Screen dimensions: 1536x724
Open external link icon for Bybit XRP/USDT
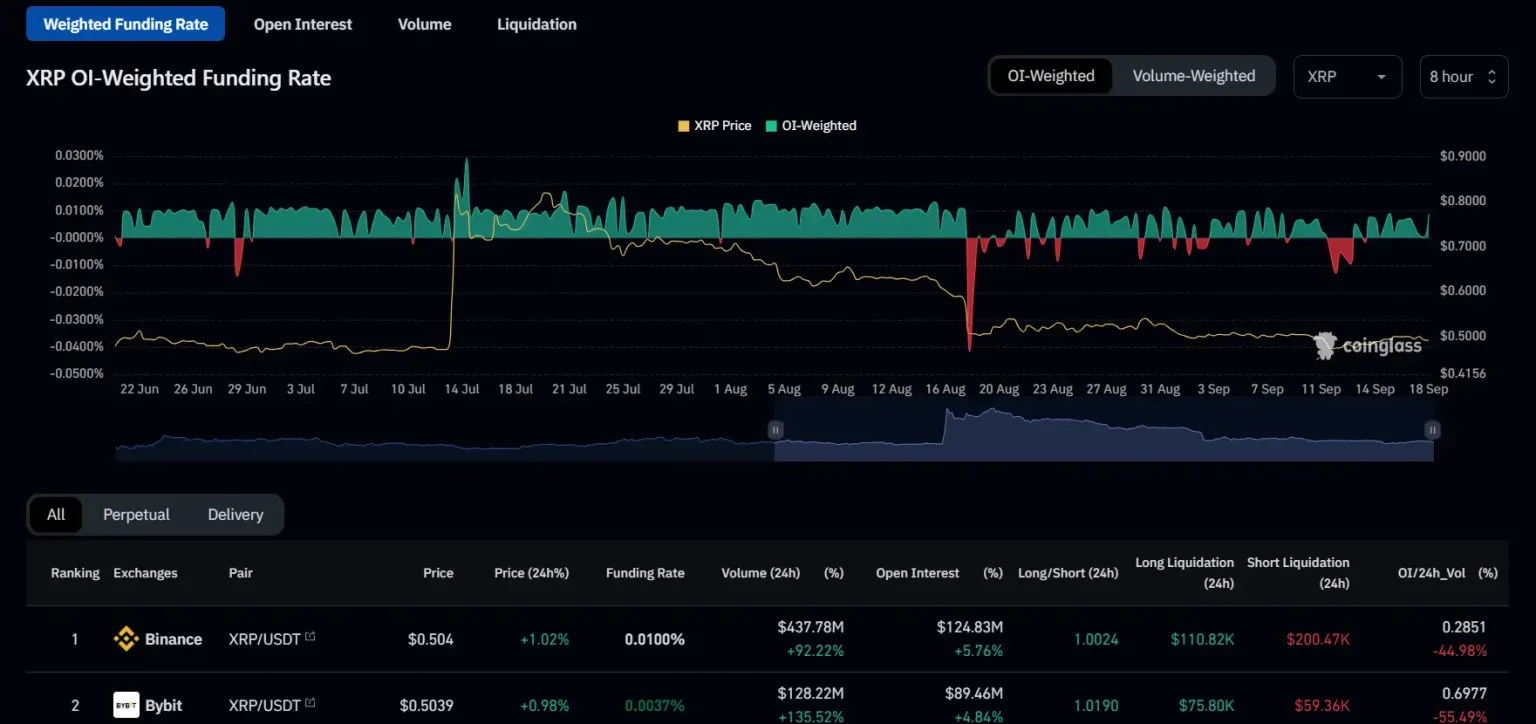[x=310, y=702]
